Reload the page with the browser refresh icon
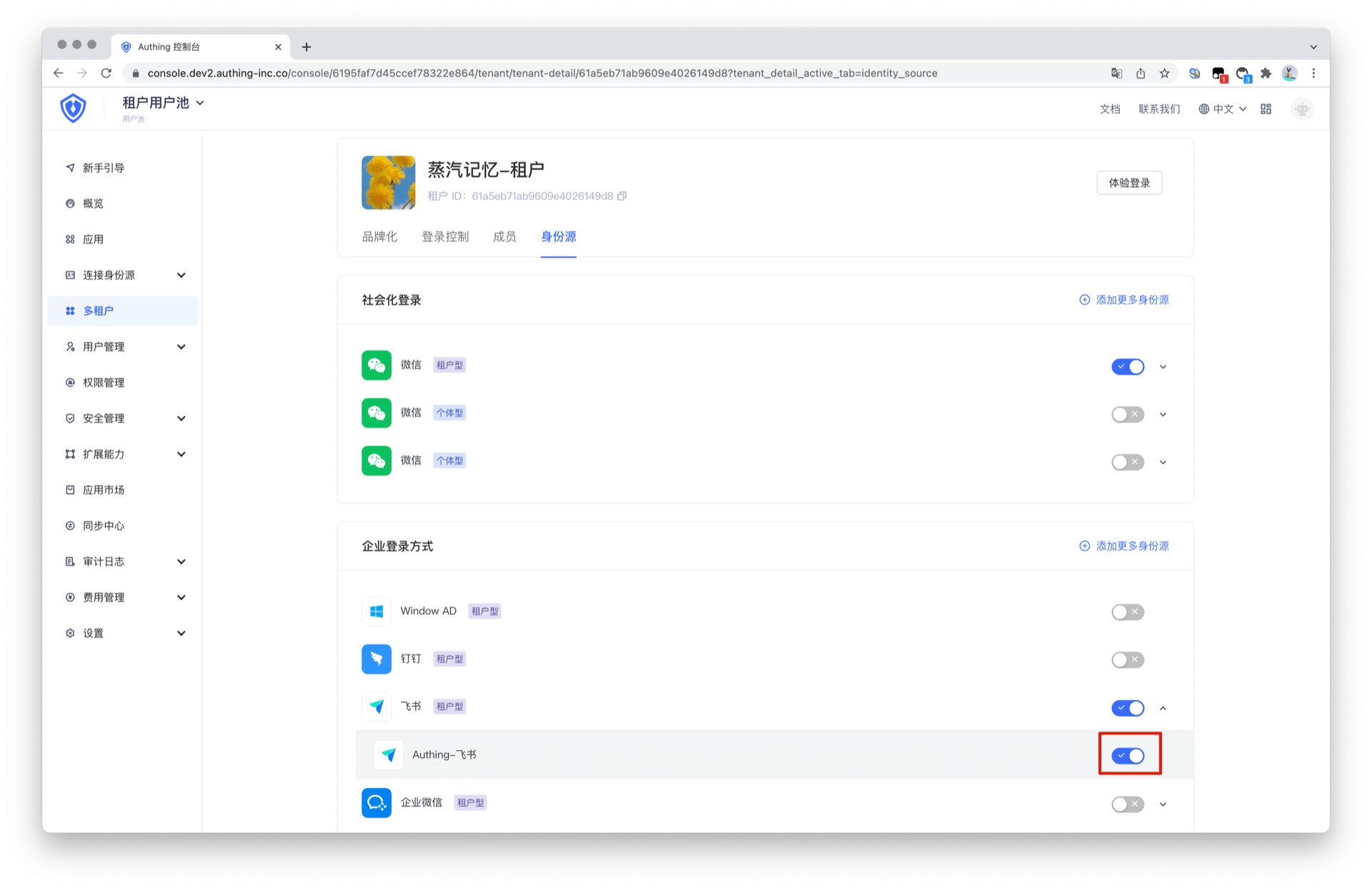 click(106, 73)
